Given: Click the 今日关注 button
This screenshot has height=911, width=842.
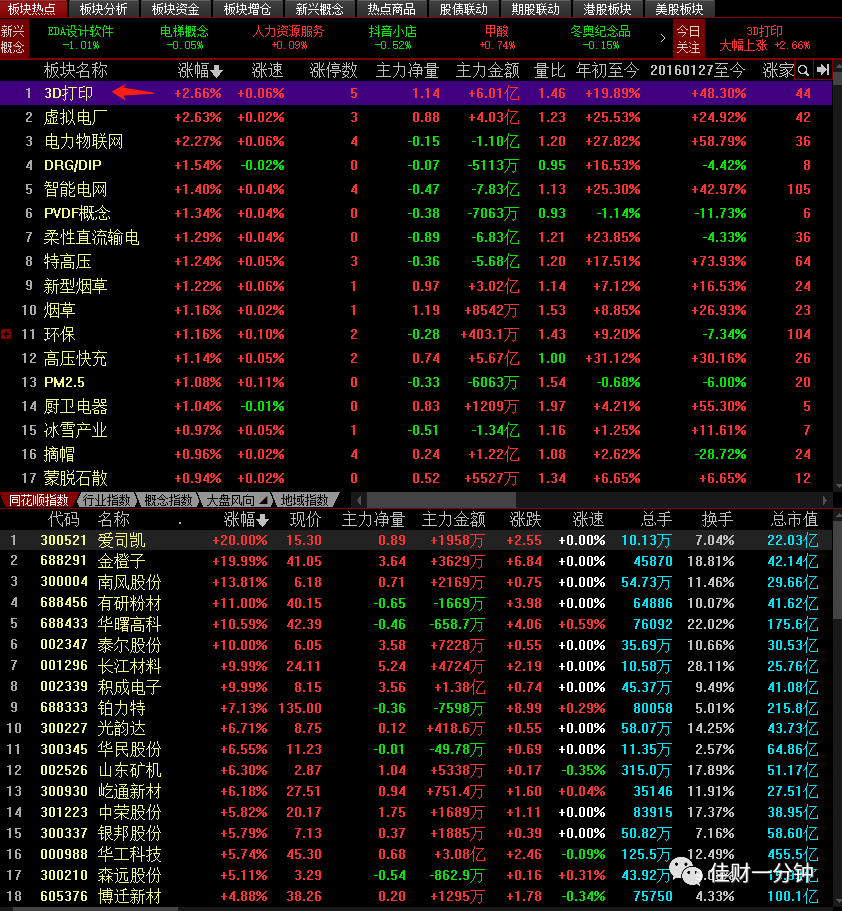Looking at the screenshot, I should tap(688, 39).
